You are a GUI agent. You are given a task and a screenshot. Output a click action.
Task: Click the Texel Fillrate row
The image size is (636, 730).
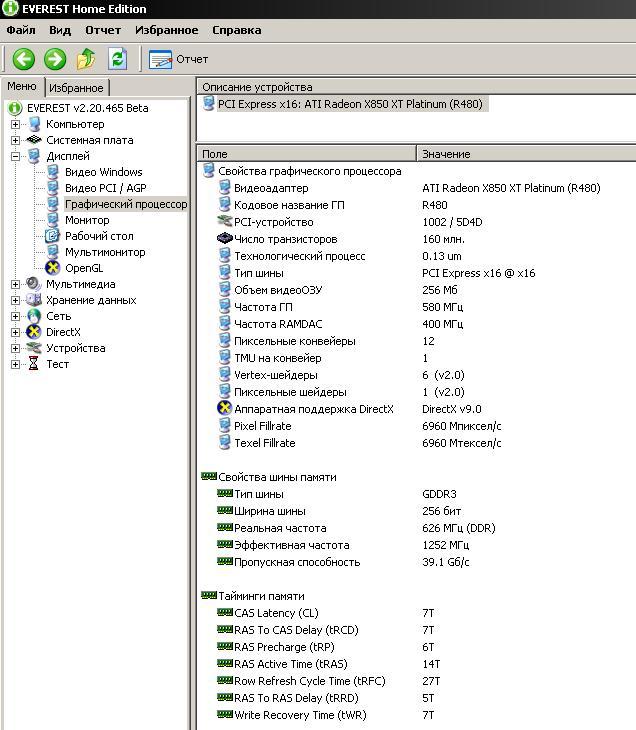click(416, 443)
